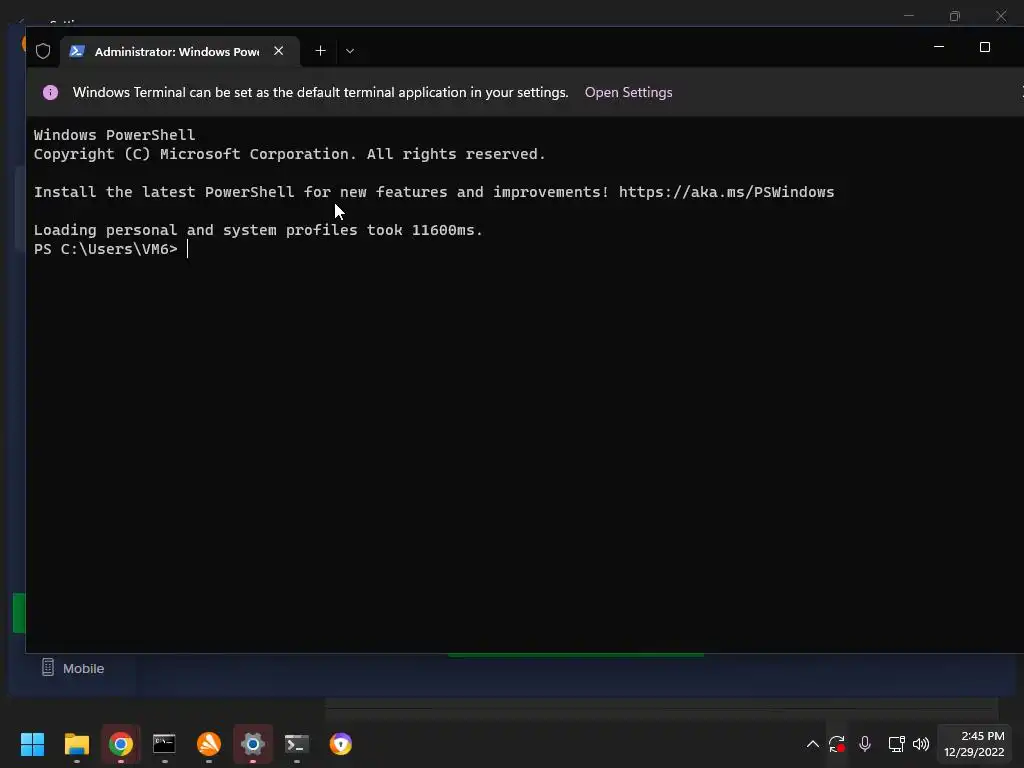The width and height of the screenshot is (1024, 768).
Task: Click the Open Settings link
Action: point(628,92)
